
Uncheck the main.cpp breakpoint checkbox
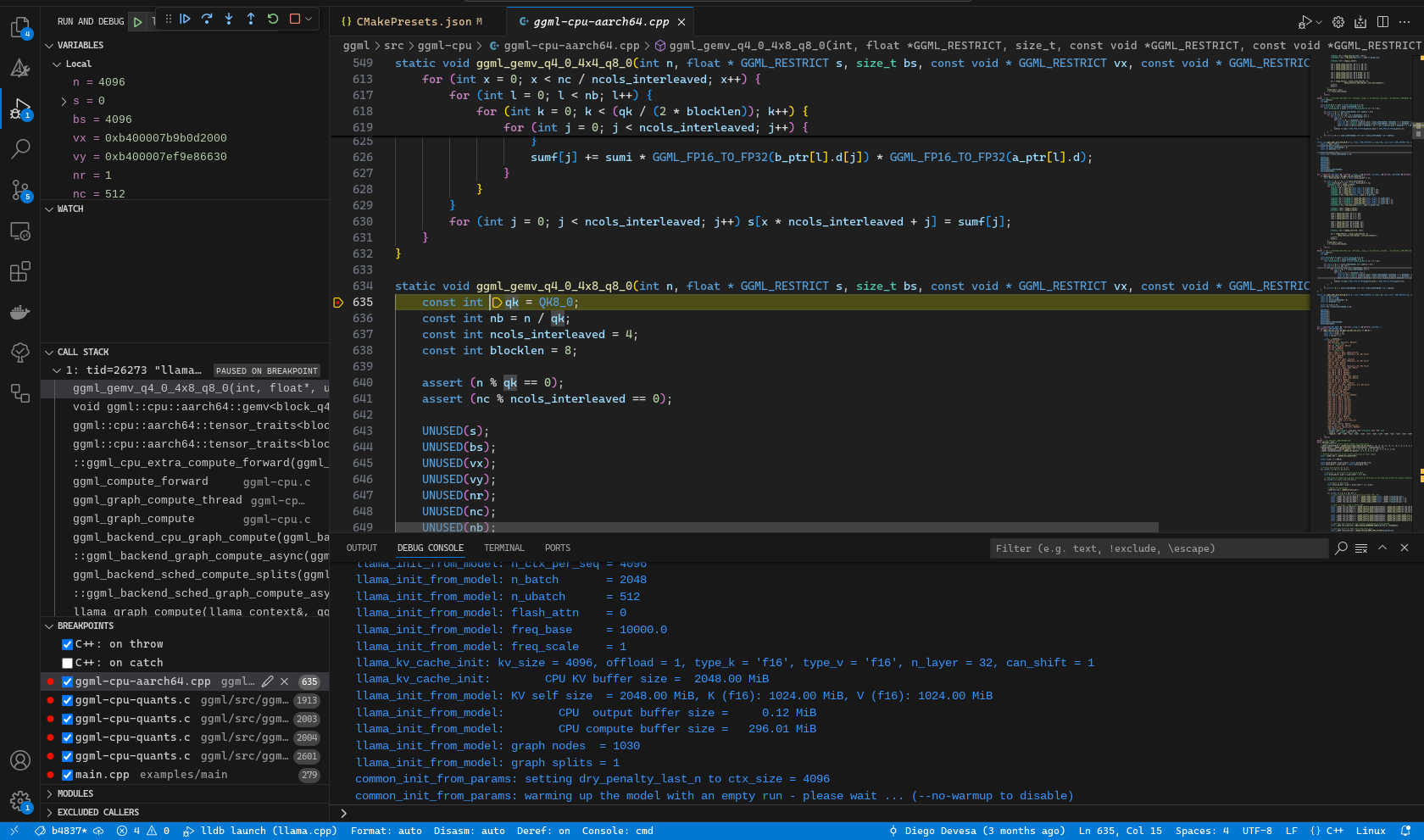68,775
